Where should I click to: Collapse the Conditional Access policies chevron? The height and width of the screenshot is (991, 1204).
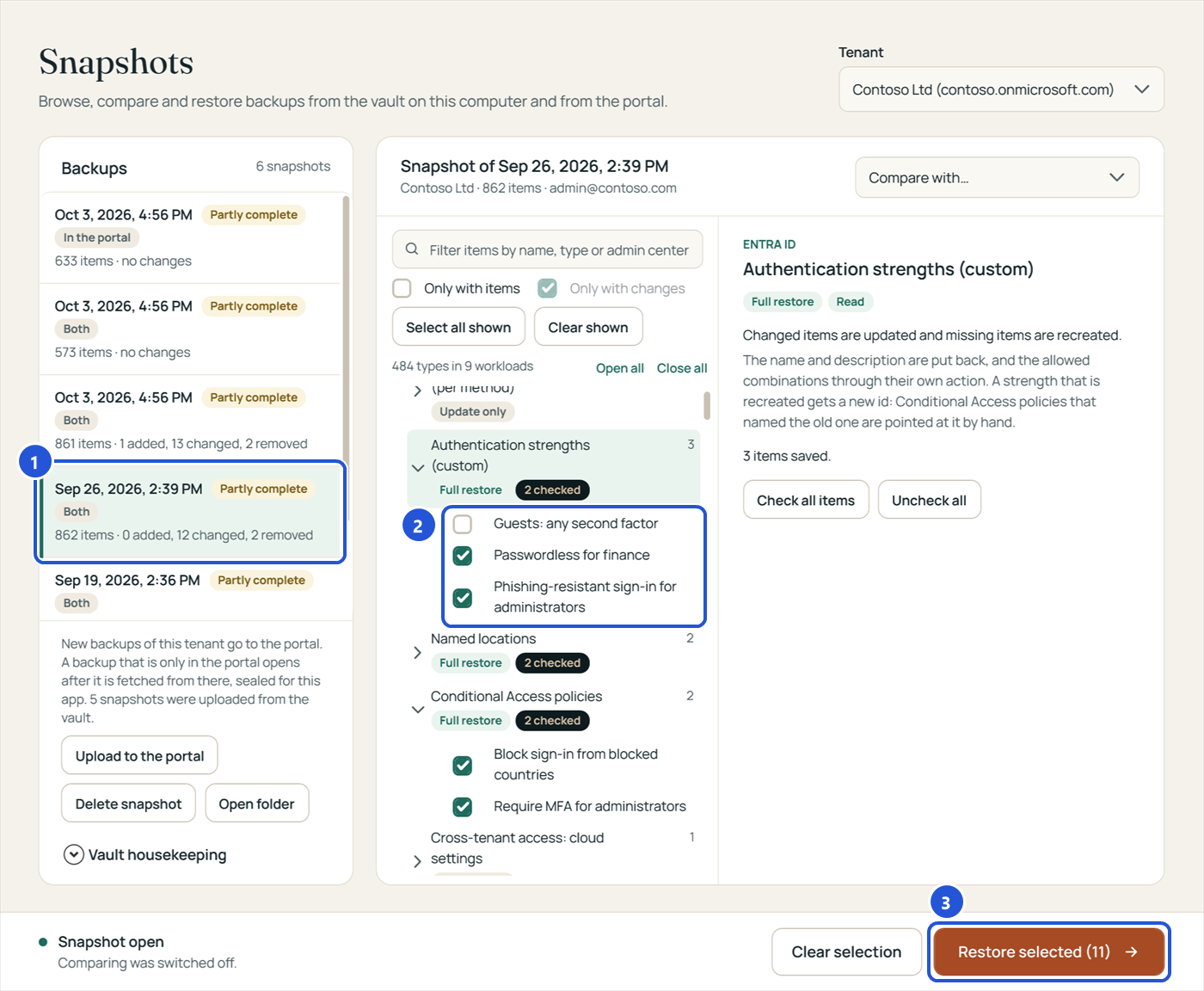pos(418,710)
